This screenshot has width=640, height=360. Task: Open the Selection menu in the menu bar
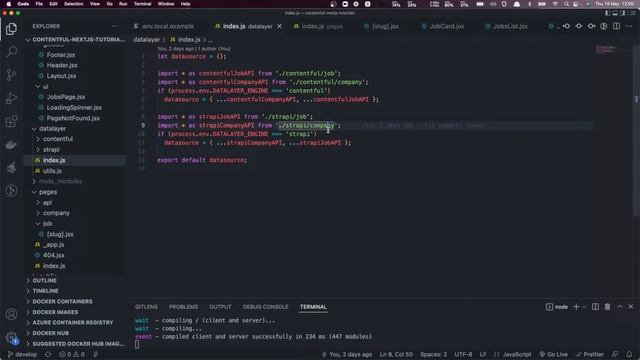(73, 4)
